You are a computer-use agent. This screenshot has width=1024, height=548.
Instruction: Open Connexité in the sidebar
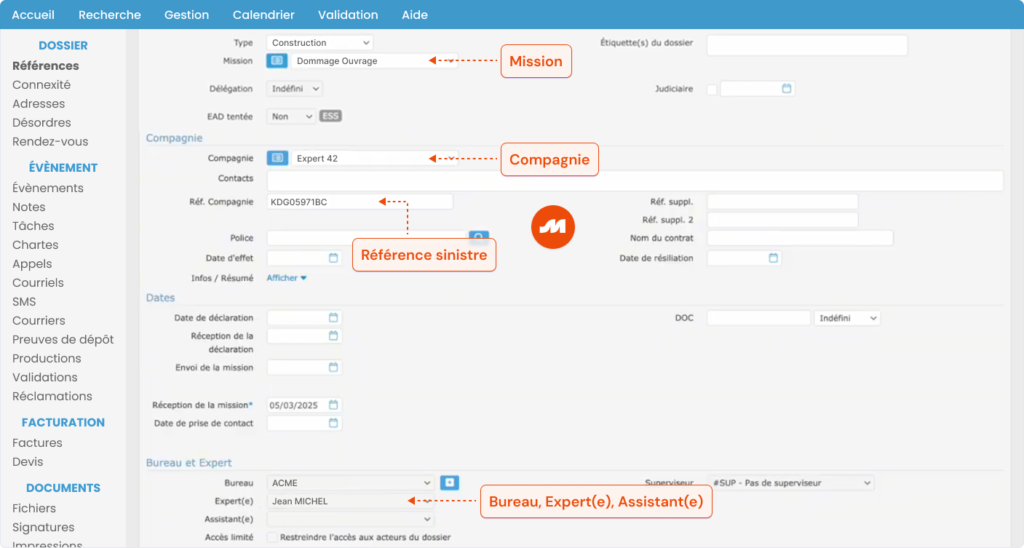coord(41,84)
